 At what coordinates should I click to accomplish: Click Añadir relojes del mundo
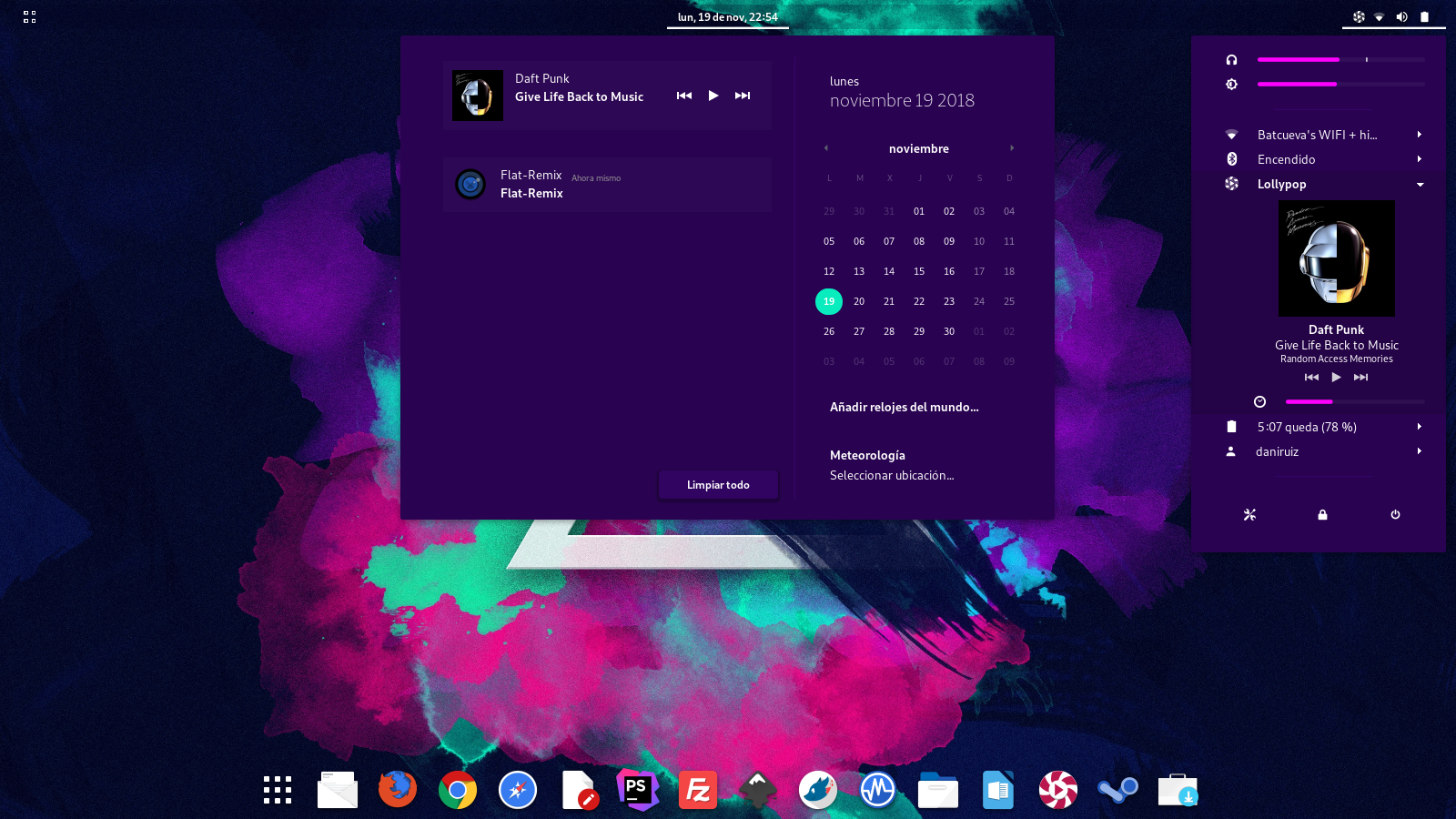pyautogui.click(x=904, y=407)
